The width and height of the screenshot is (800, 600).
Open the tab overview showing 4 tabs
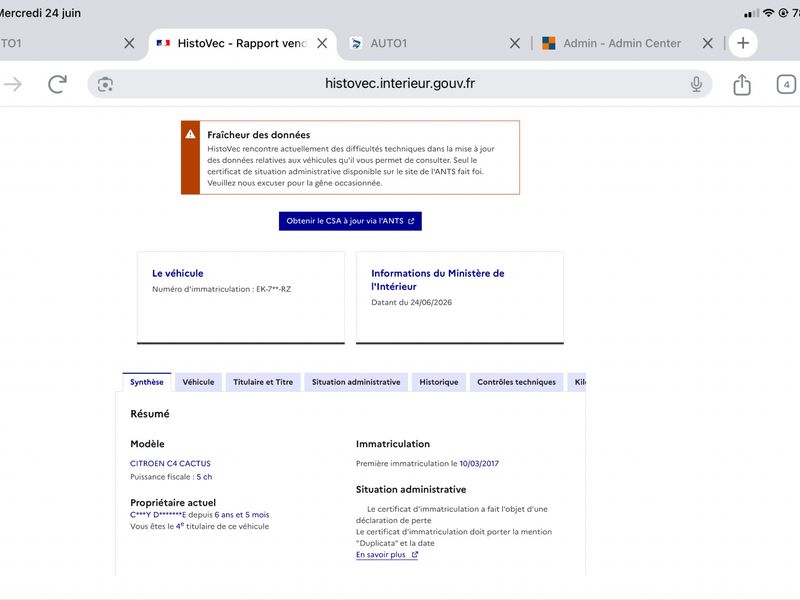pos(786,84)
